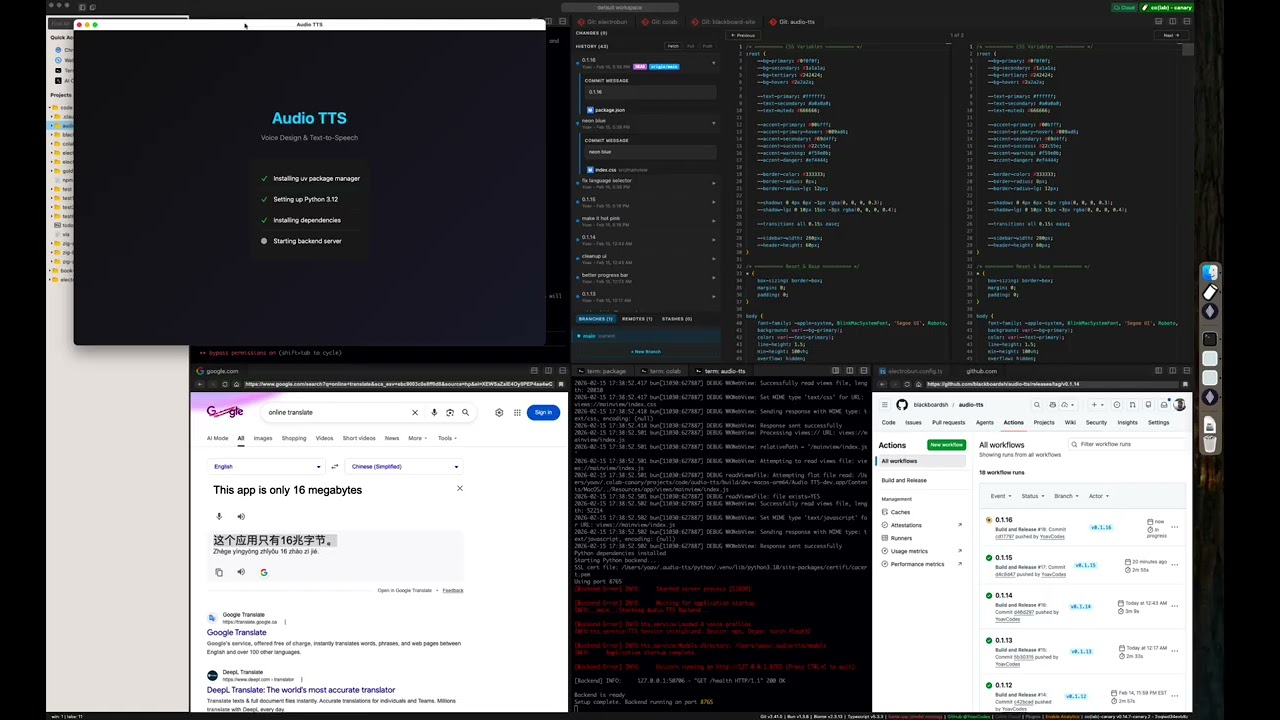
Task: Listen to the Chinese translation speaker icon
Action: [241, 572]
